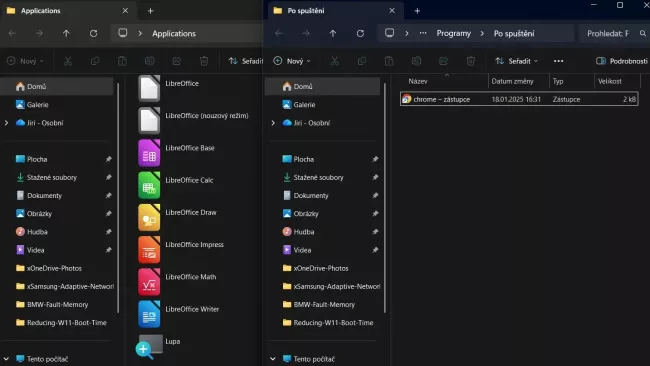Expand hidden breadcrumb path ellipsis
Image resolution: width=650 pixels, height=366 pixels.
423,33
